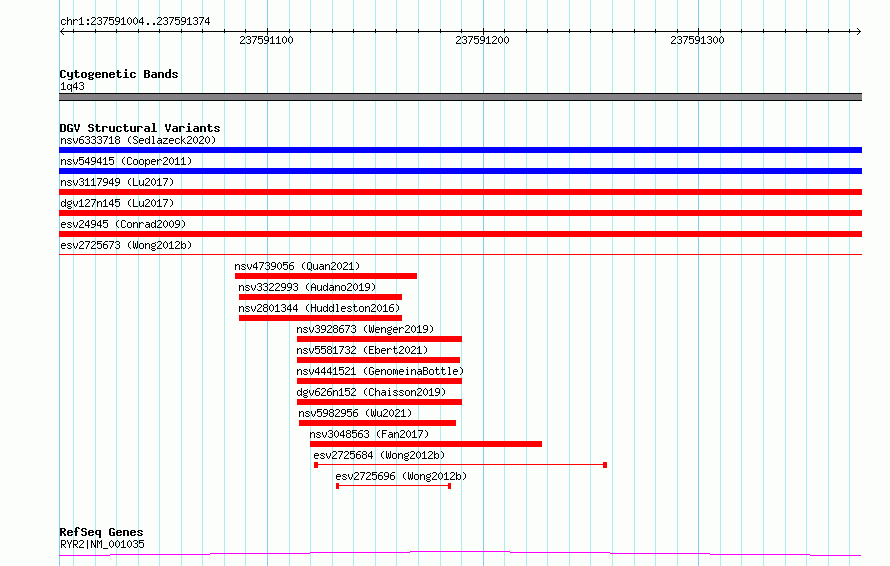Click the 1q43 band label
Image resolution: width=890 pixels, height=566 pixels.
(72, 86)
